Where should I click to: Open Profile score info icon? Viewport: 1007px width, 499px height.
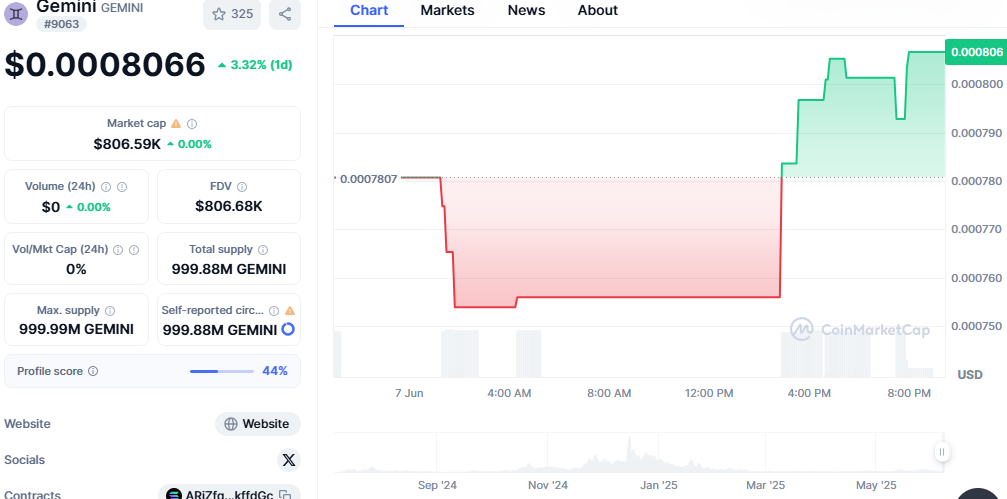pyautogui.click(x=93, y=371)
